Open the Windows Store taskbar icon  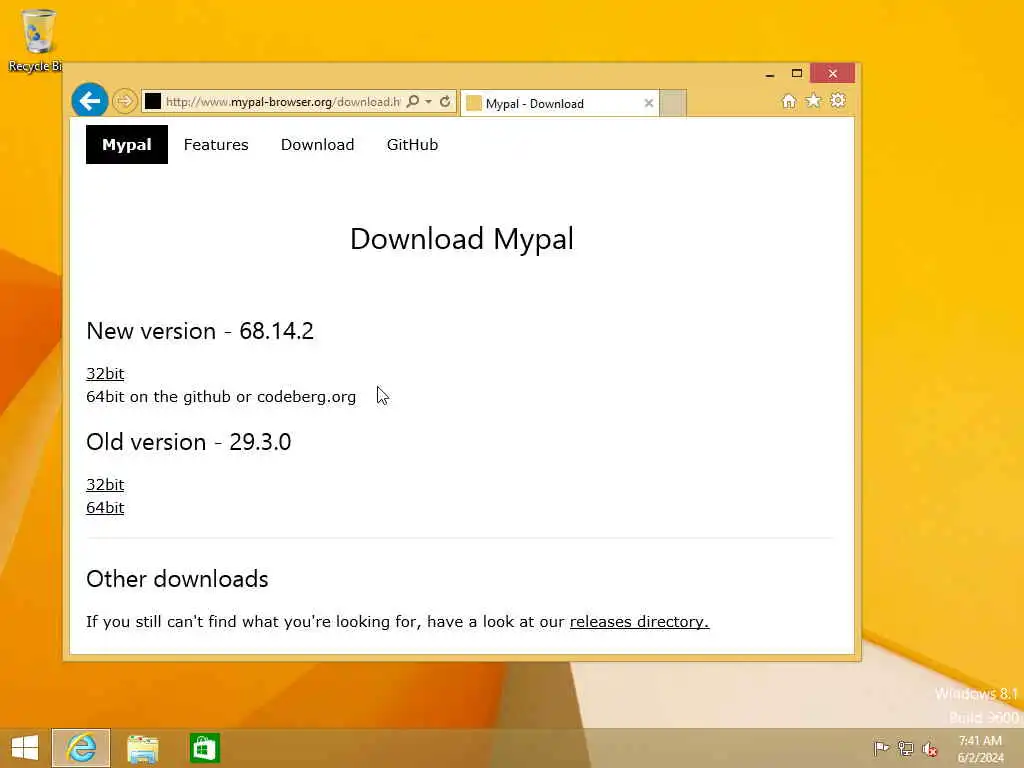click(204, 748)
